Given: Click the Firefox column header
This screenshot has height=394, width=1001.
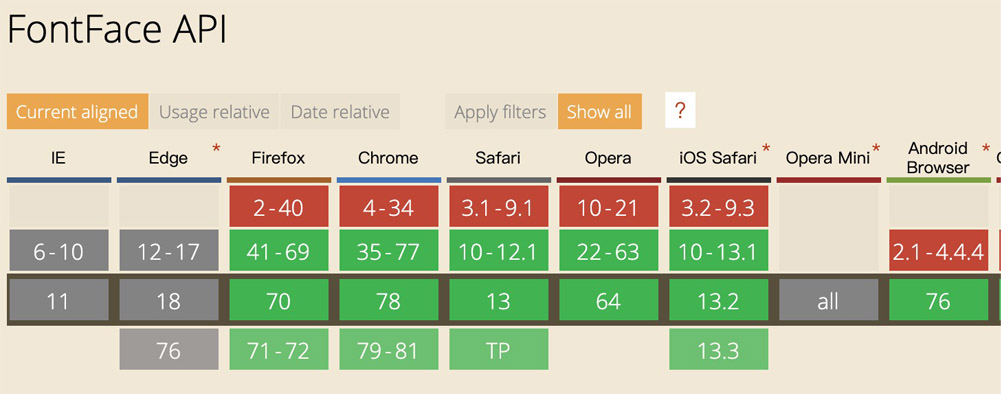Looking at the screenshot, I should click(x=278, y=158).
